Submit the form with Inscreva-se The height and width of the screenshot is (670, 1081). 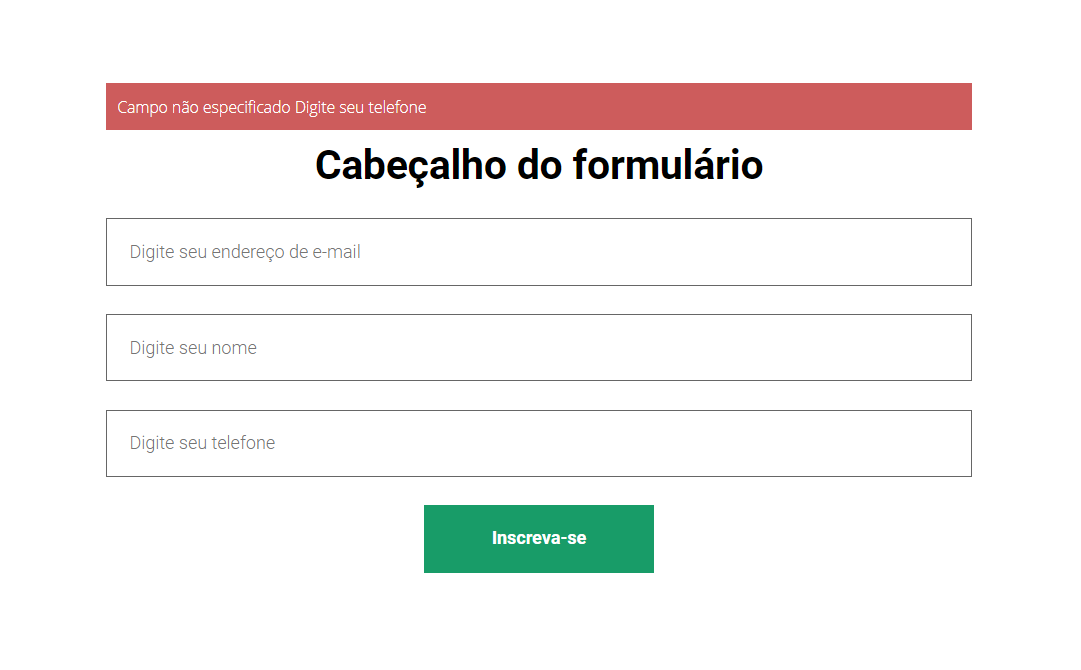click(538, 538)
